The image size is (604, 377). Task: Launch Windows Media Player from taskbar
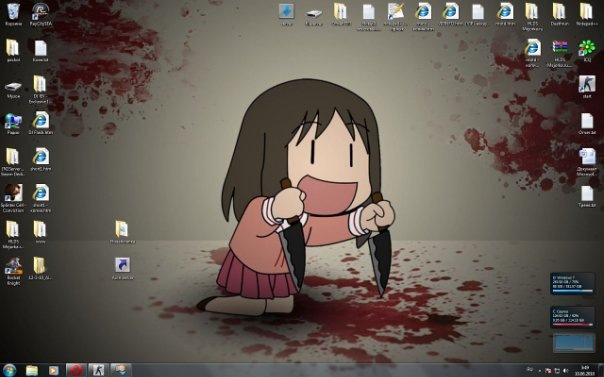tap(54, 370)
